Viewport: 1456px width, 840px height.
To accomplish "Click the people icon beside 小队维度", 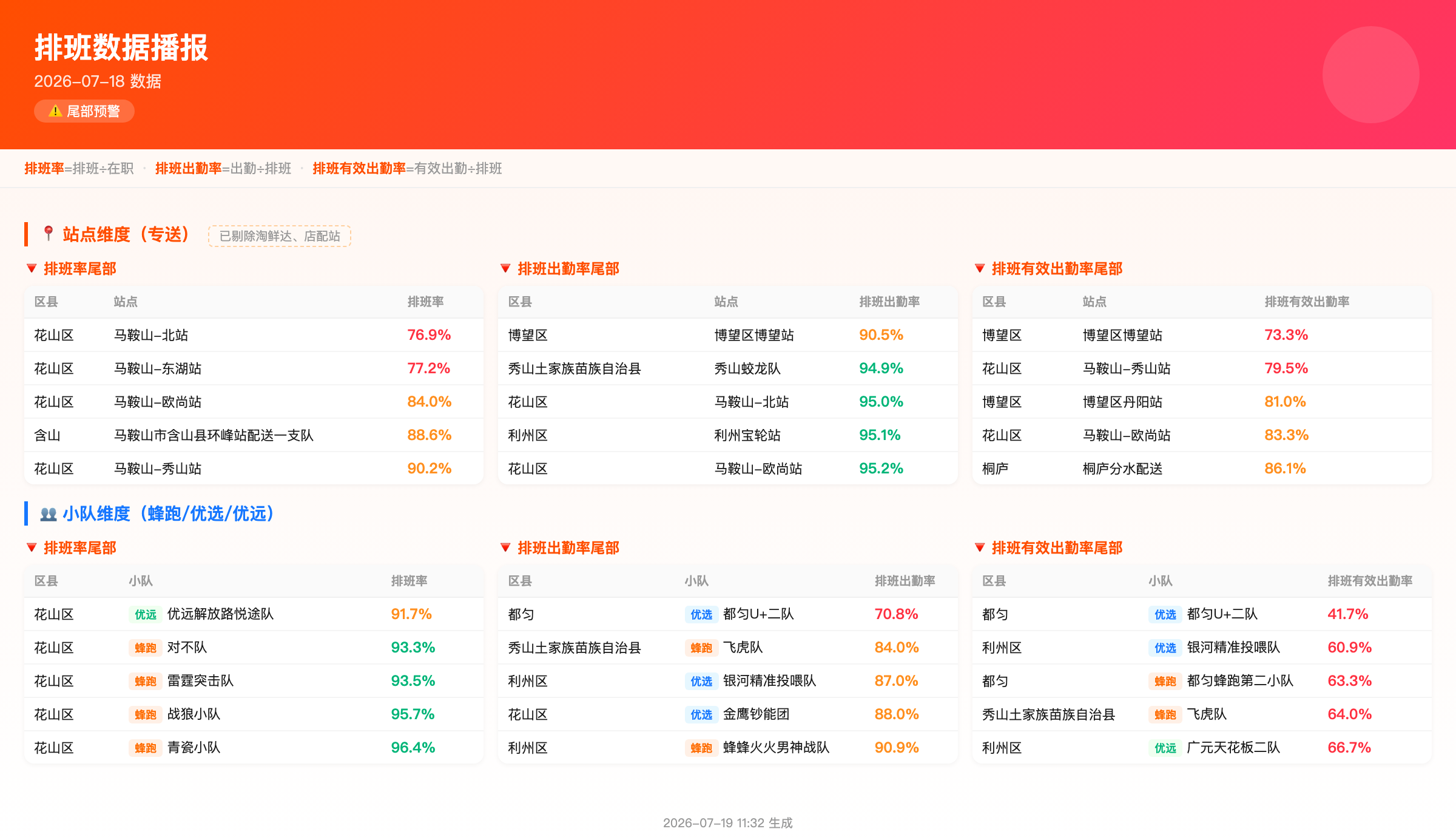I will tap(49, 514).
